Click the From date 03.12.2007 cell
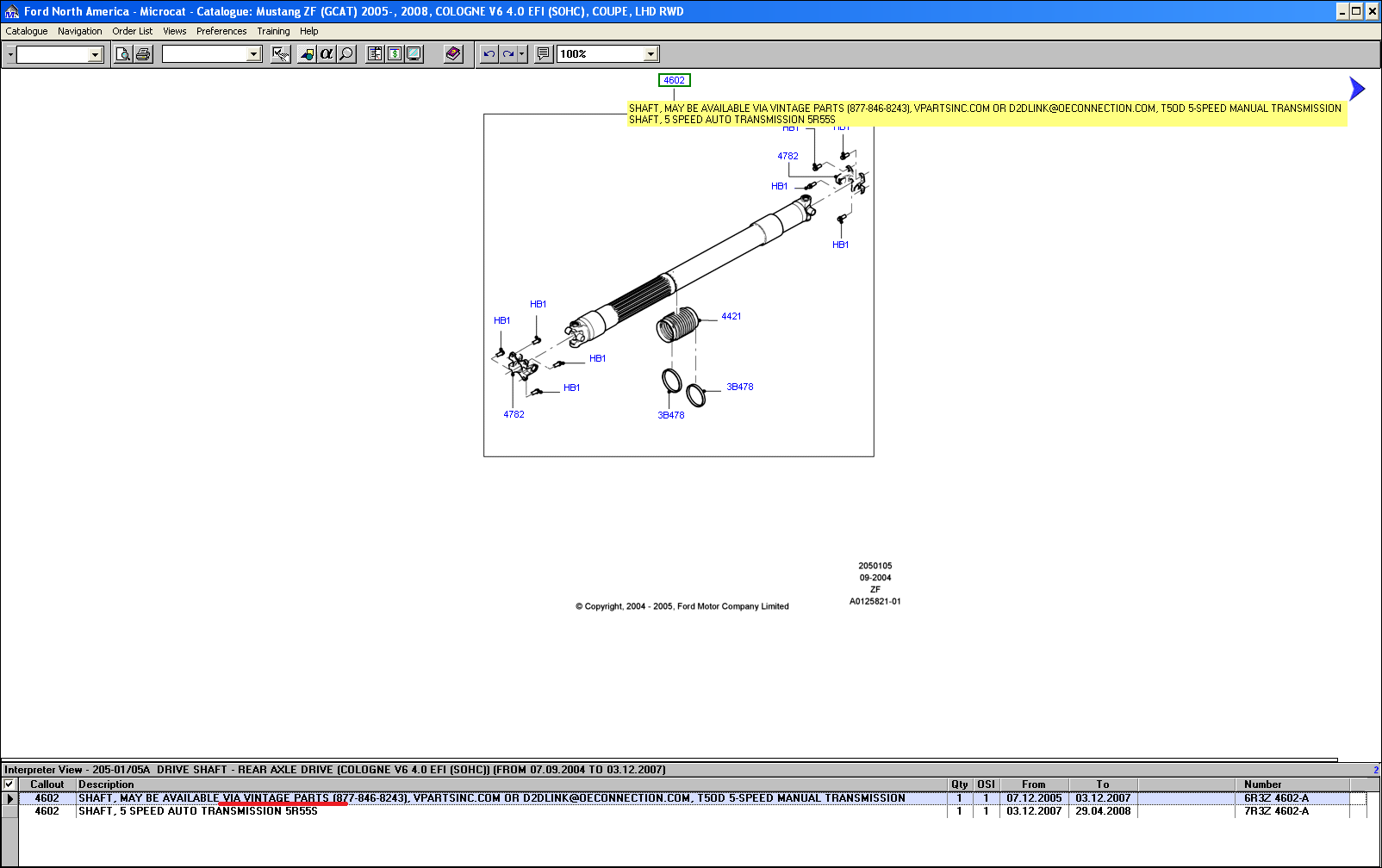This screenshot has height=868, width=1382. tap(1034, 811)
